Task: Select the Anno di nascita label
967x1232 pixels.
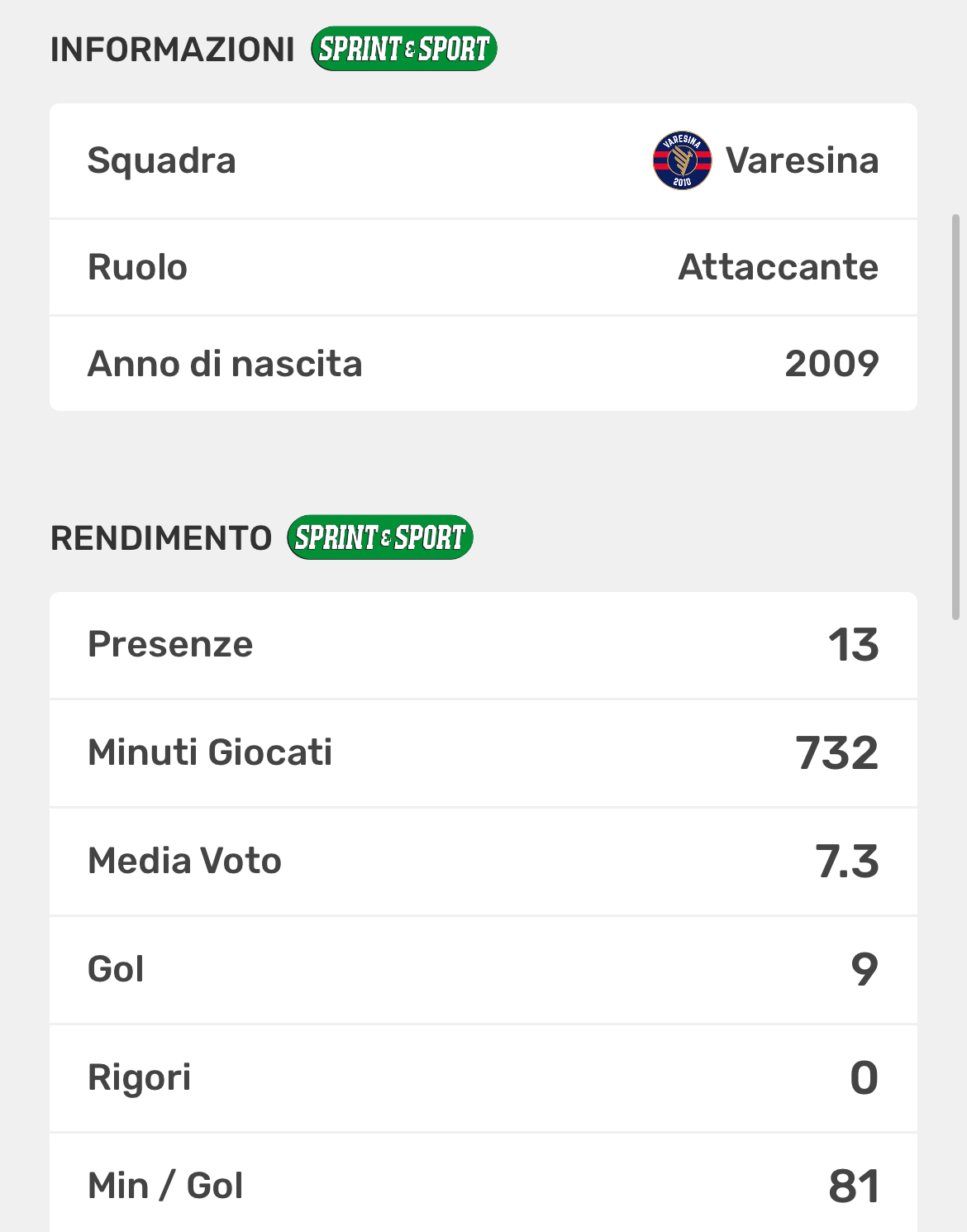Action: click(225, 364)
